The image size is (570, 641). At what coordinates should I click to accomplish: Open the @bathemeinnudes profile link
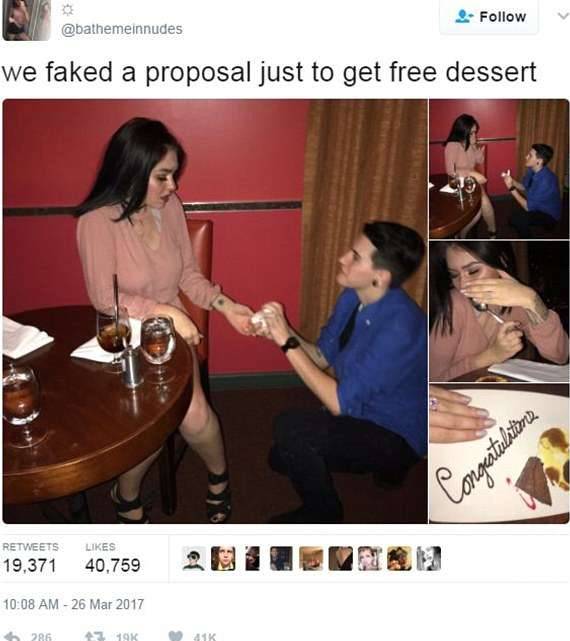click(x=122, y=29)
